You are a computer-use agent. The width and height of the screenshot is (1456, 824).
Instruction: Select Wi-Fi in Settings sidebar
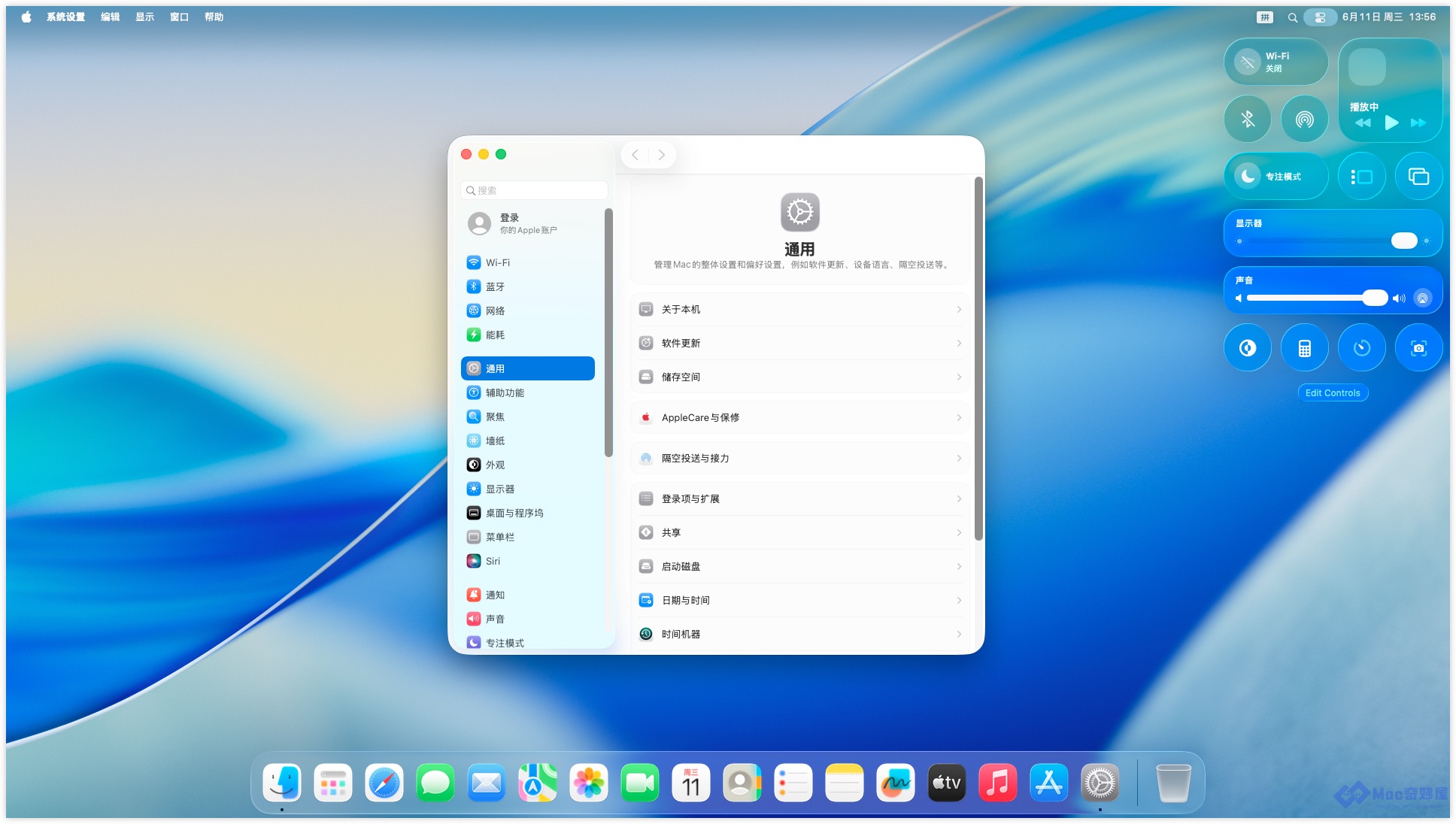pos(528,263)
